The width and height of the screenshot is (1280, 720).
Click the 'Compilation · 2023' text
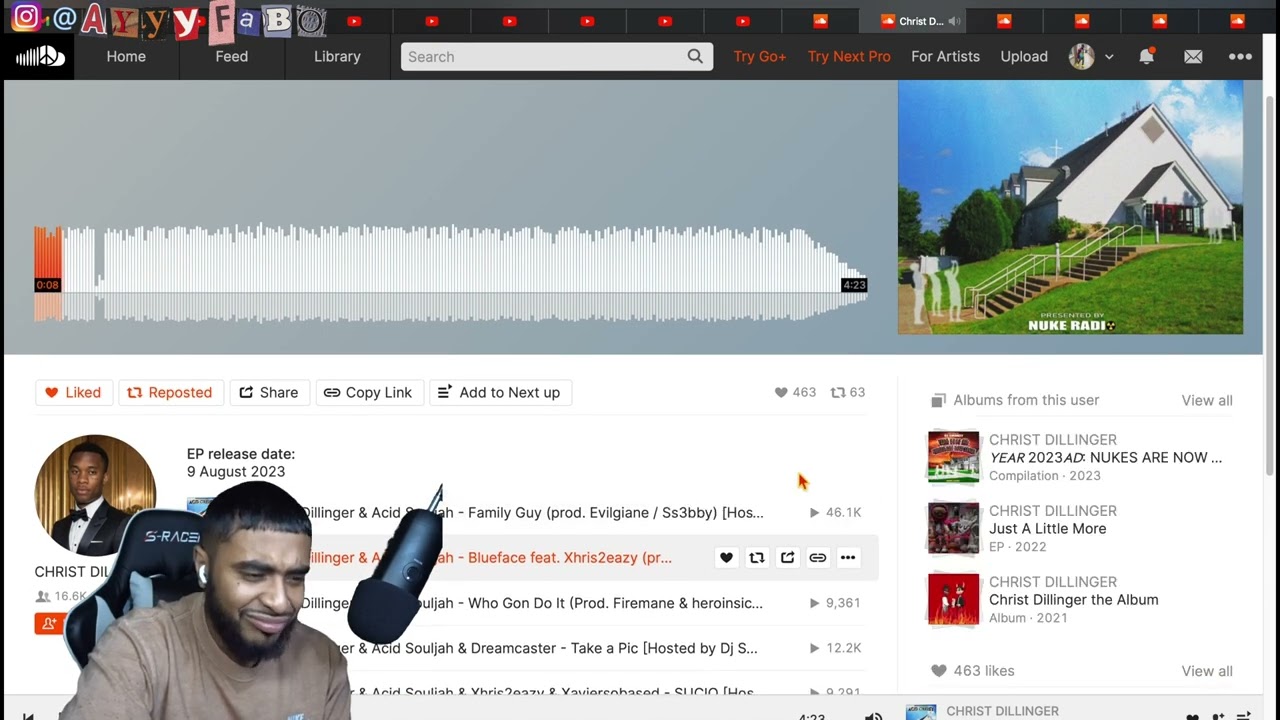pos(1045,476)
